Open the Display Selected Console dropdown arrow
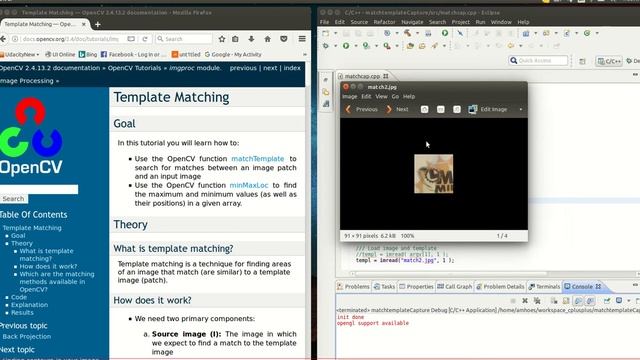 [x=628, y=301]
